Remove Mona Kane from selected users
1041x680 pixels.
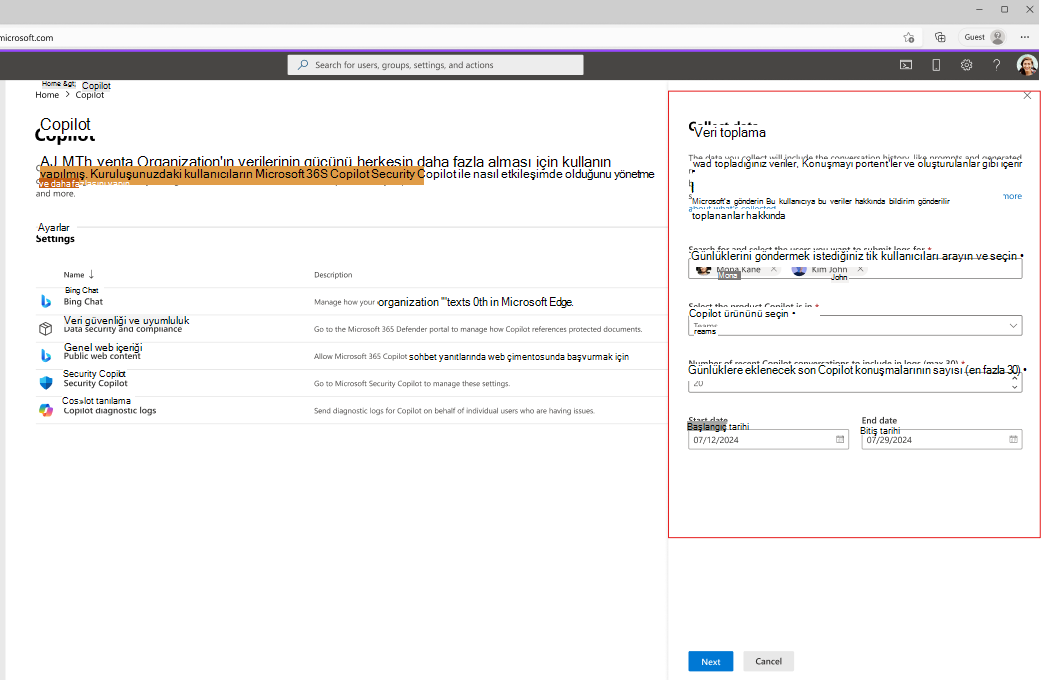773,270
